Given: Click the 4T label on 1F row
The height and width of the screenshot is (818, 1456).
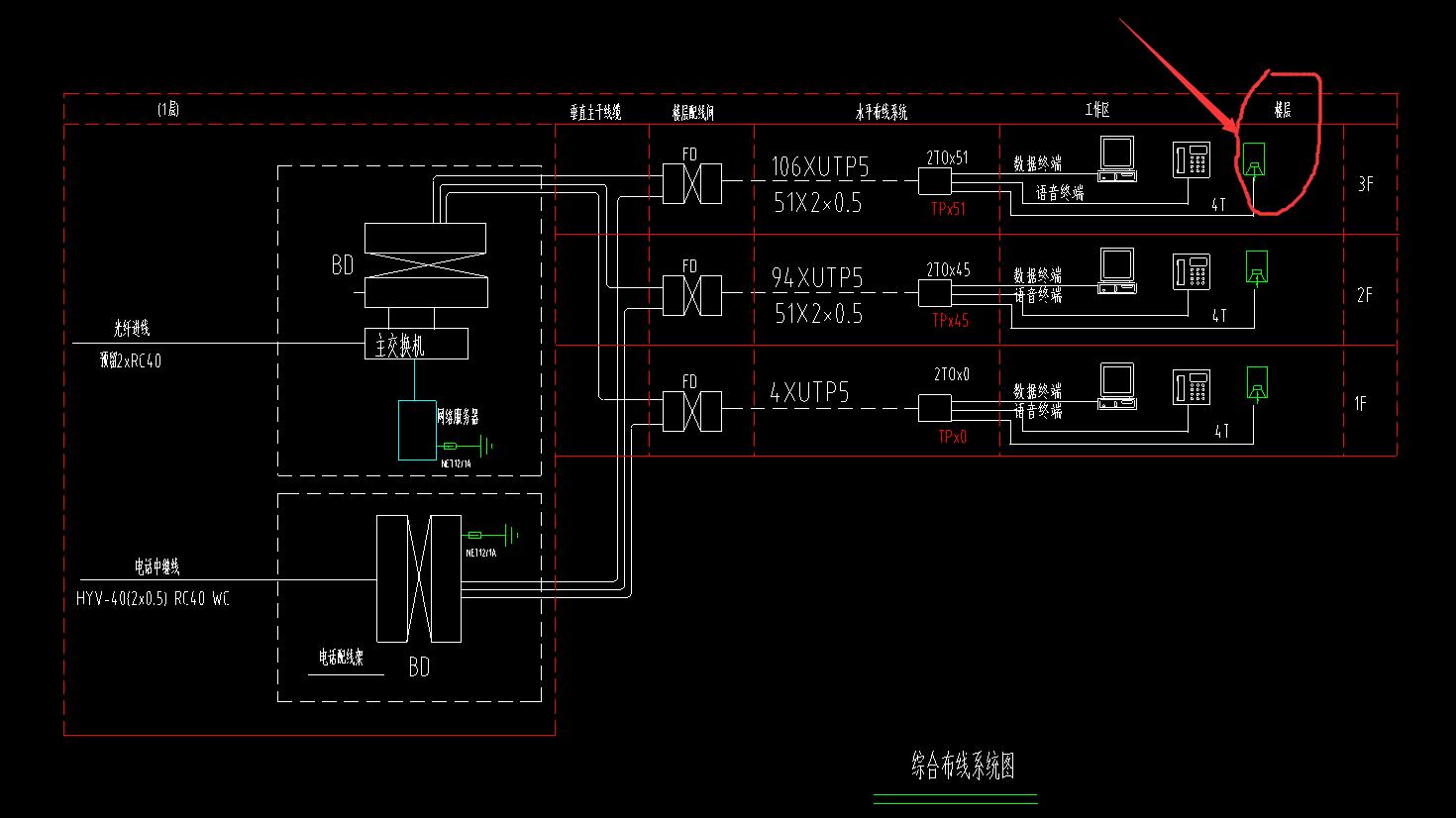Looking at the screenshot, I should 1221,431.
